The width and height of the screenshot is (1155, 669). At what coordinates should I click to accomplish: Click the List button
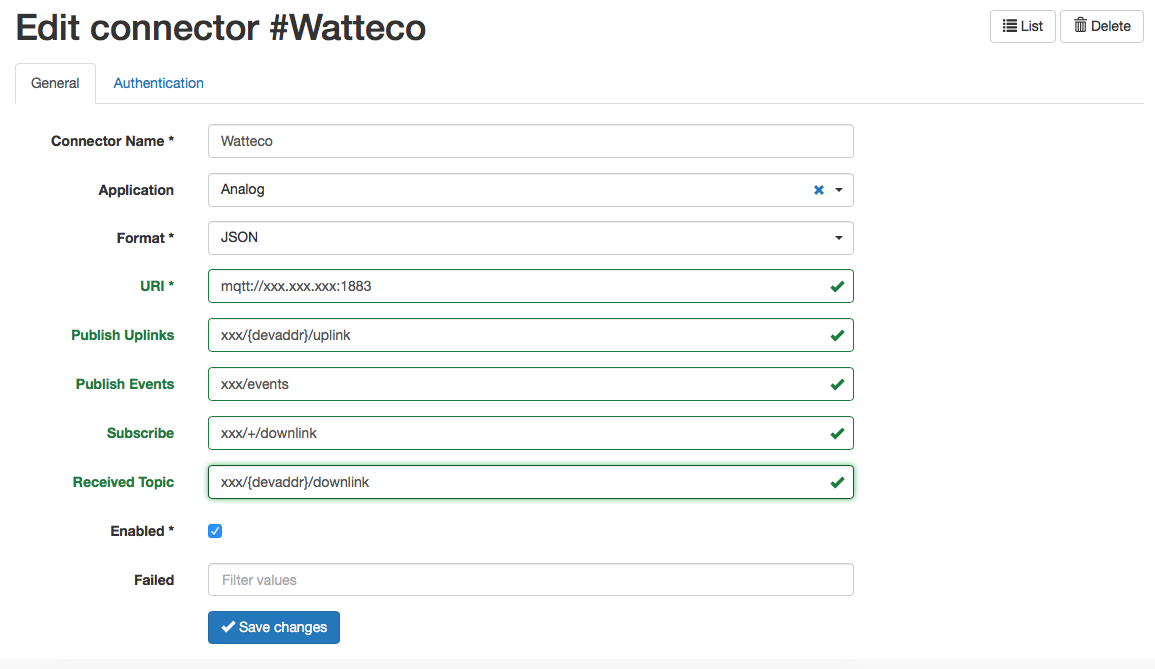(1022, 26)
